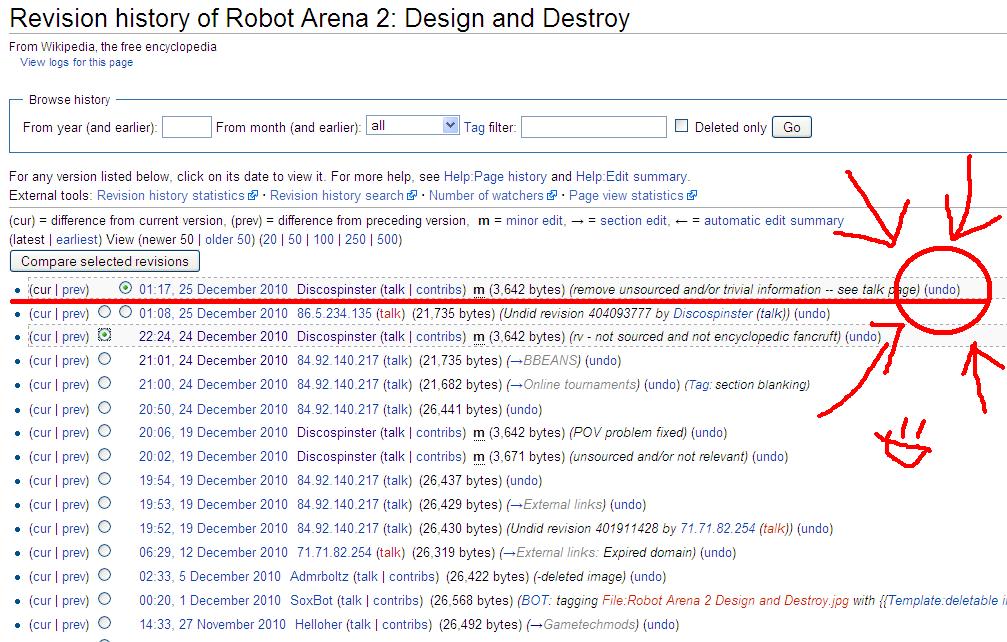This screenshot has height=642, width=1007.
Task: Open the 'View logs for this page' link
Action: (x=76, y=62)
